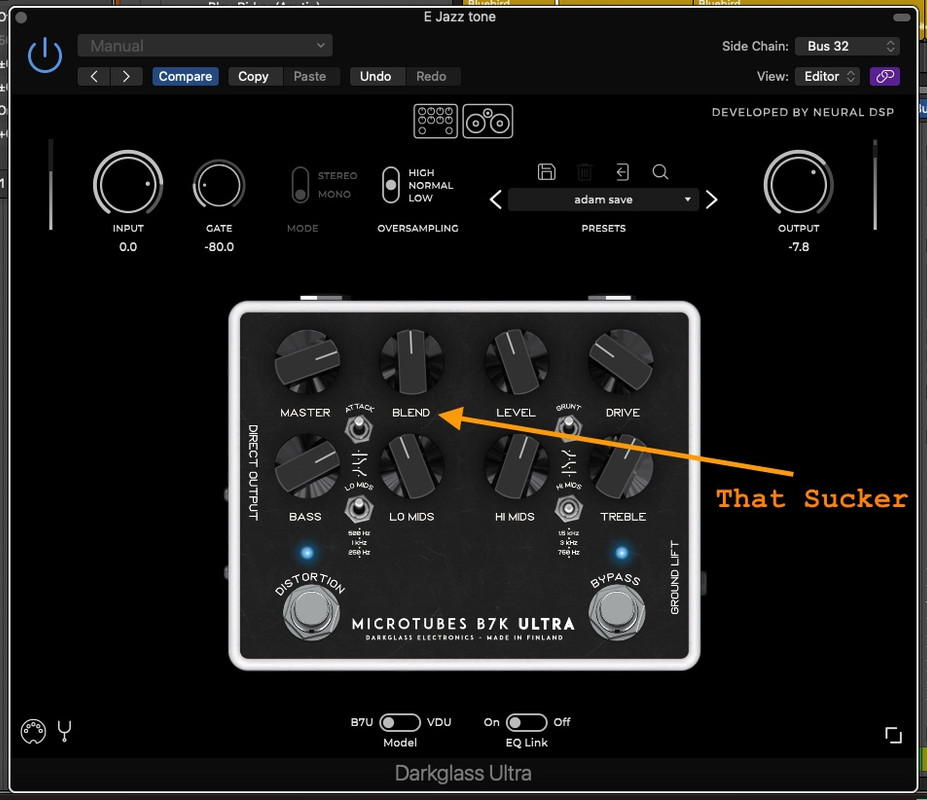Click the E Jazz tone window title
Image resolution: width=927 pixels, height=800 pixels.
(459, 17)
